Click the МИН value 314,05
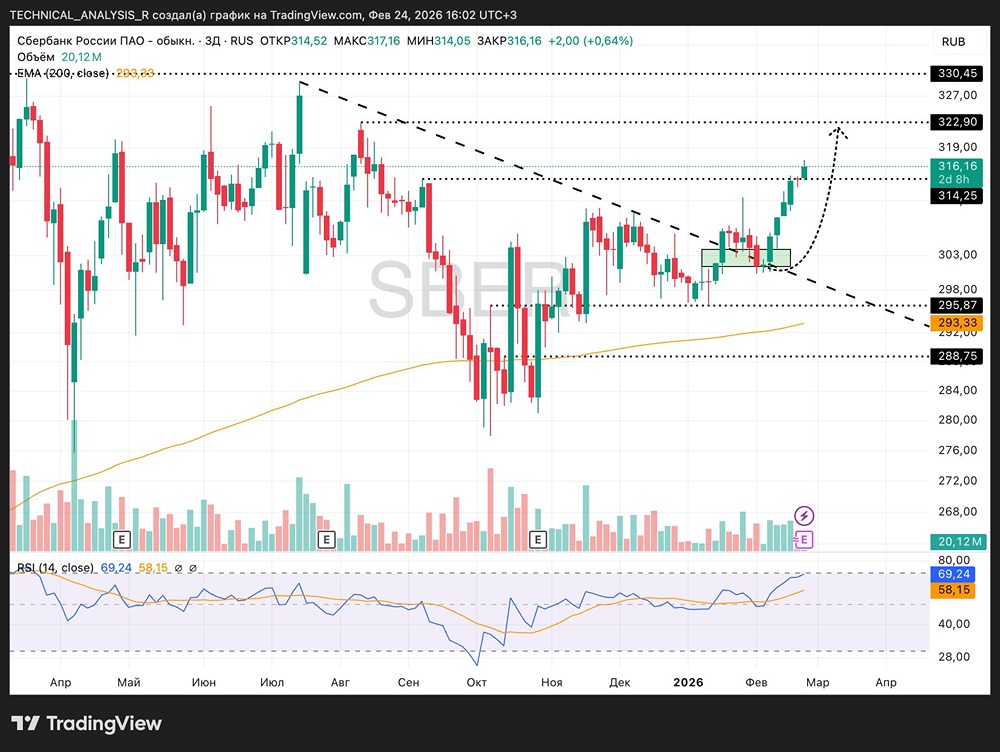1000x752 pixels. coord(452,41)
